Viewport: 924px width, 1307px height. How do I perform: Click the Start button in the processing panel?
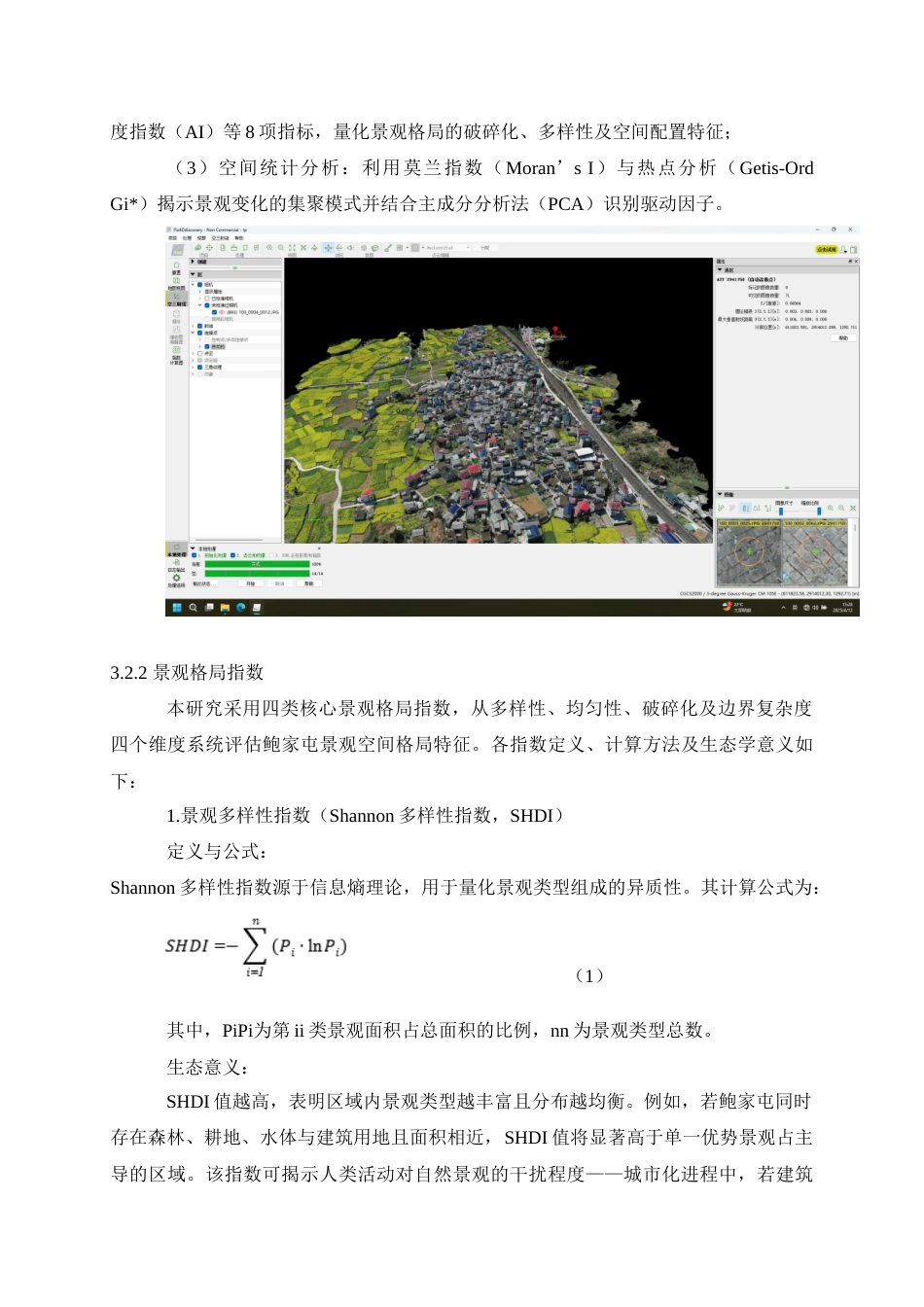(251, 583)
